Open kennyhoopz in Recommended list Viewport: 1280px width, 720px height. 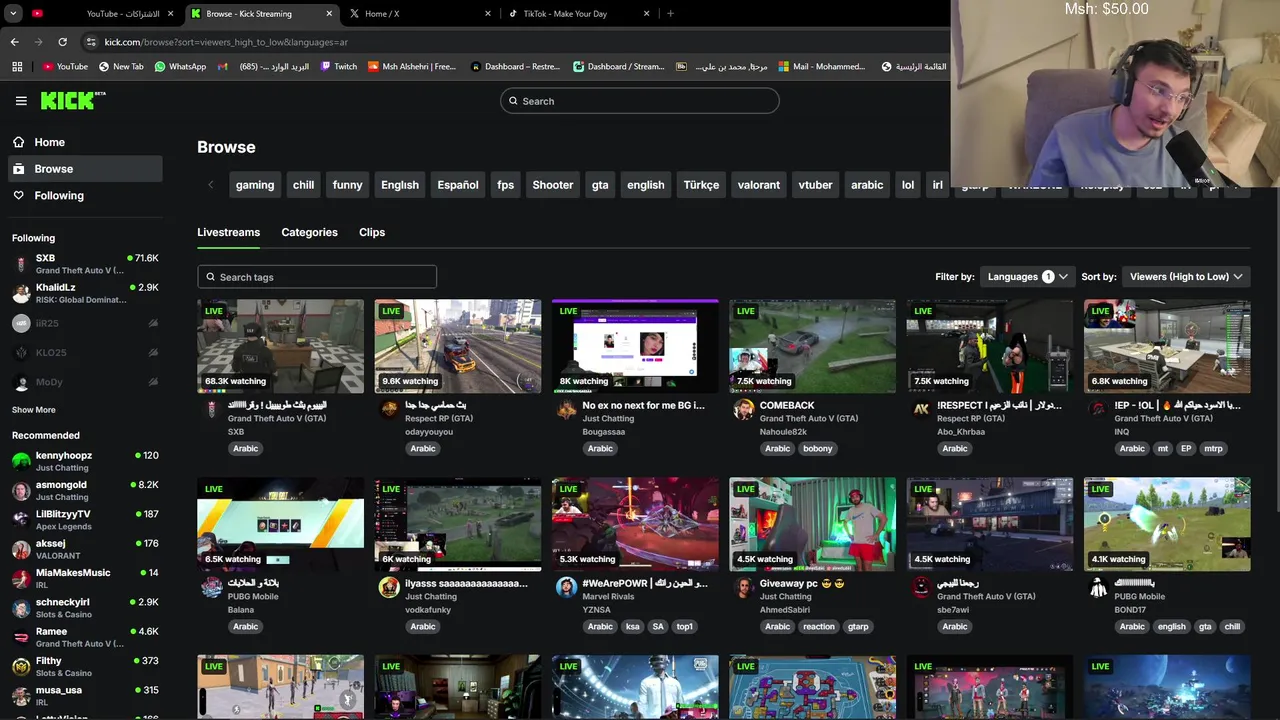pyautogui.click(x=85, y=461)
